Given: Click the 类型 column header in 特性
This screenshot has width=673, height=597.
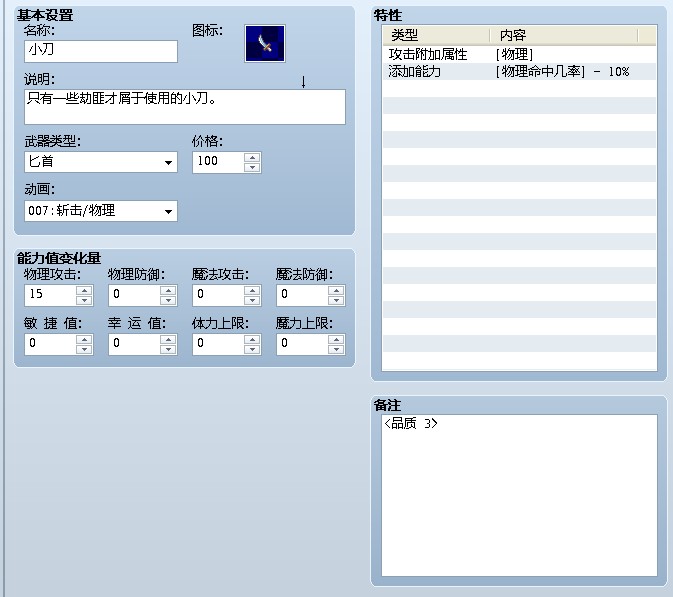Looking at the screenshot, I should tap(436, 35).
